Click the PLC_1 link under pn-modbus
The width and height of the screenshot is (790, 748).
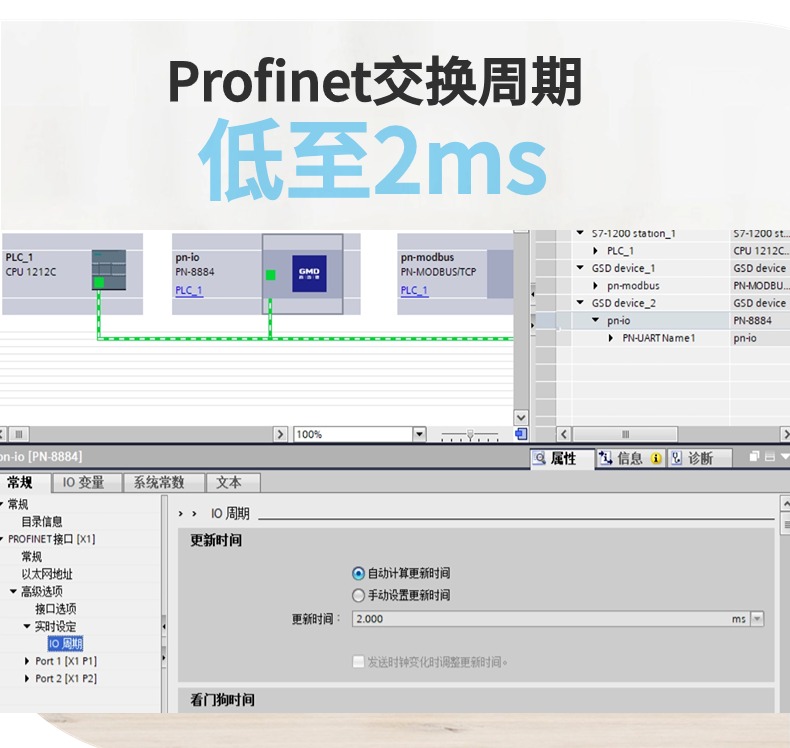414,290
